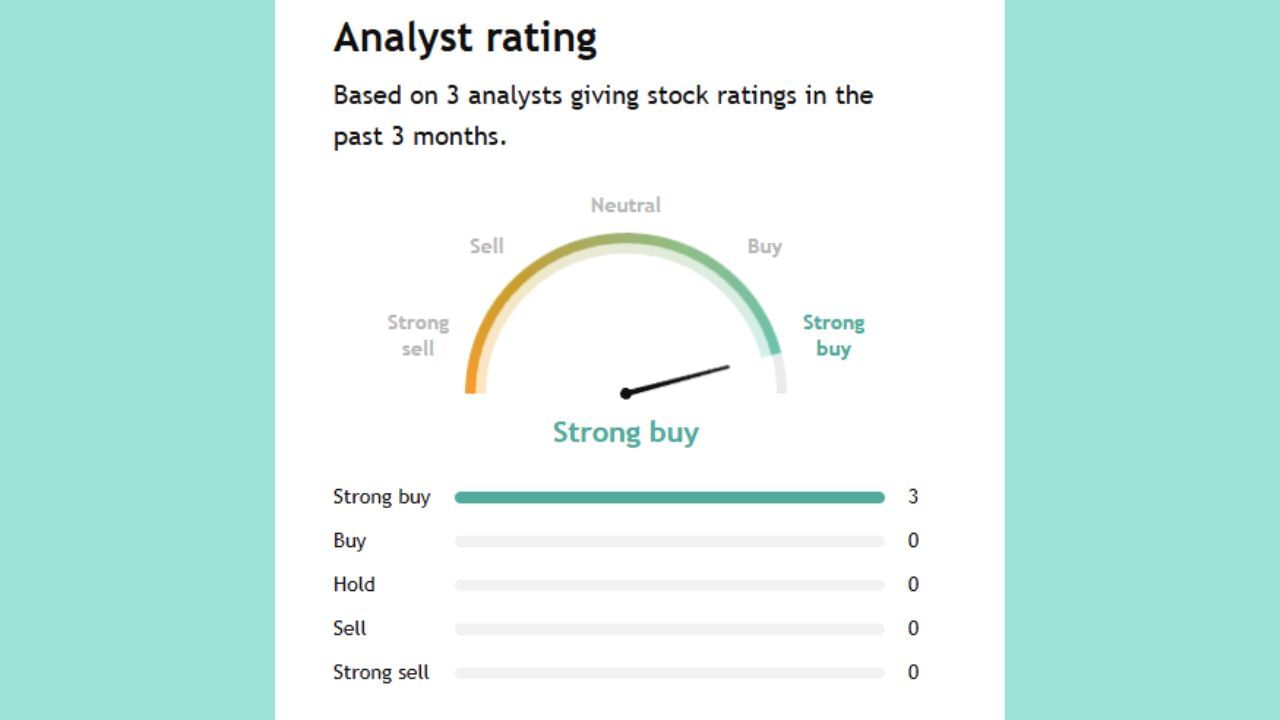This screenshot has width=1280, height=720.
Task: Click the empty Strong sell rating bar
Action: point(669,673)
